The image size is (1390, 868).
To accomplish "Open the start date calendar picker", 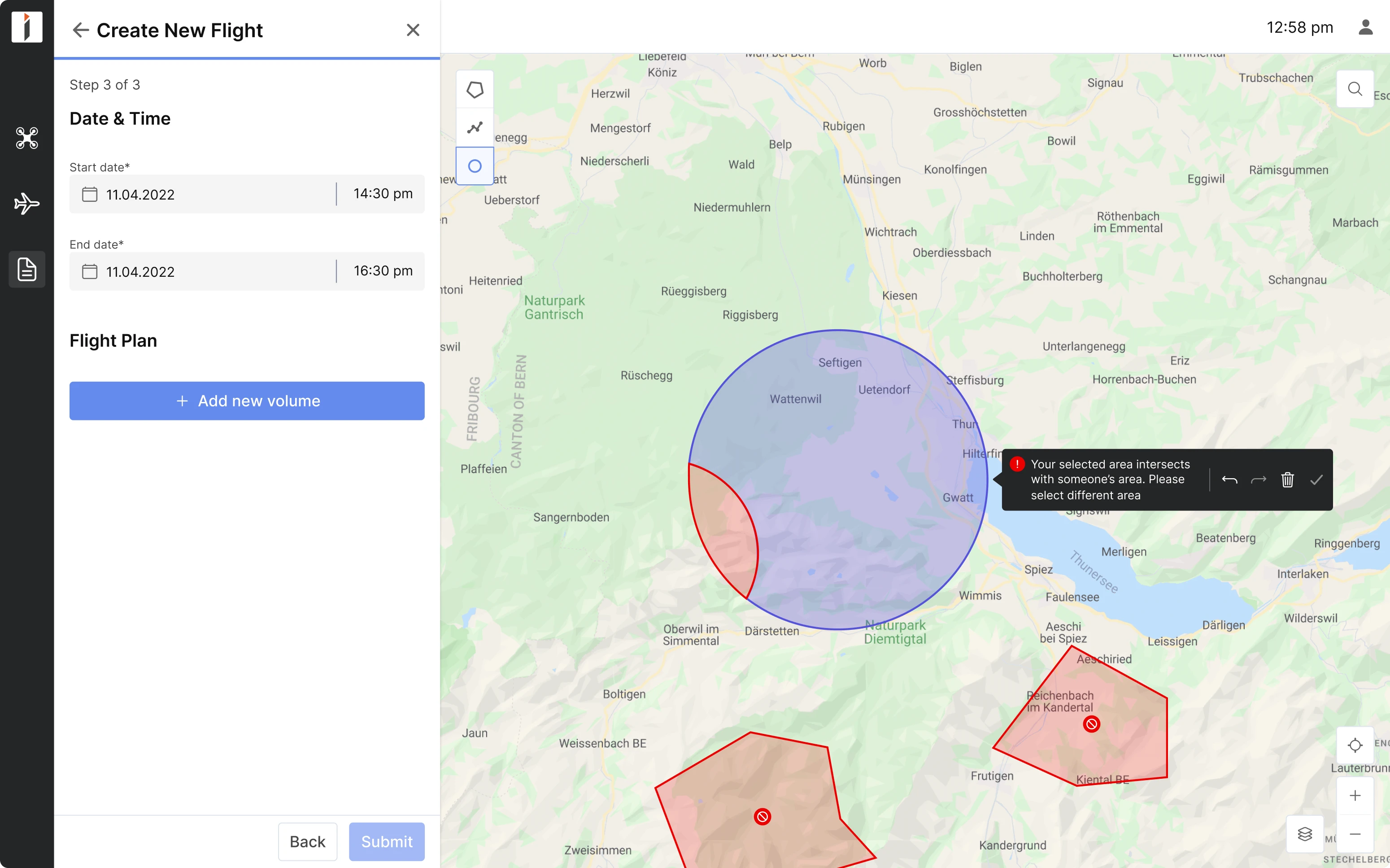I will click(90, 194).
